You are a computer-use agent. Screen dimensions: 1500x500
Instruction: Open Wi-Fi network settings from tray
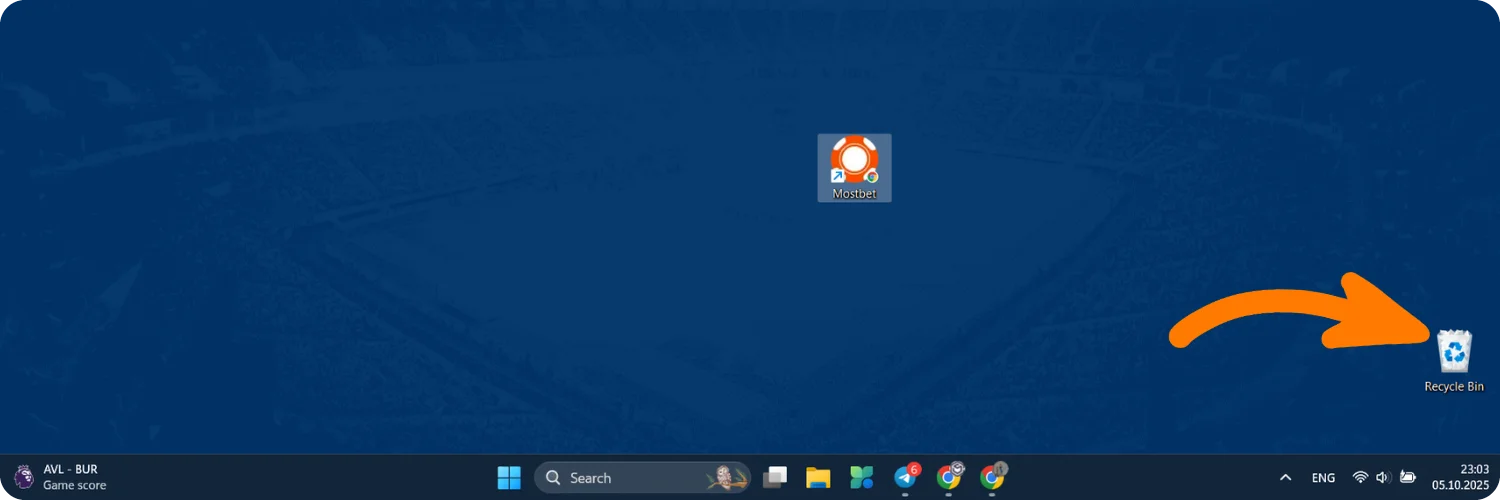coord(1360,478)
